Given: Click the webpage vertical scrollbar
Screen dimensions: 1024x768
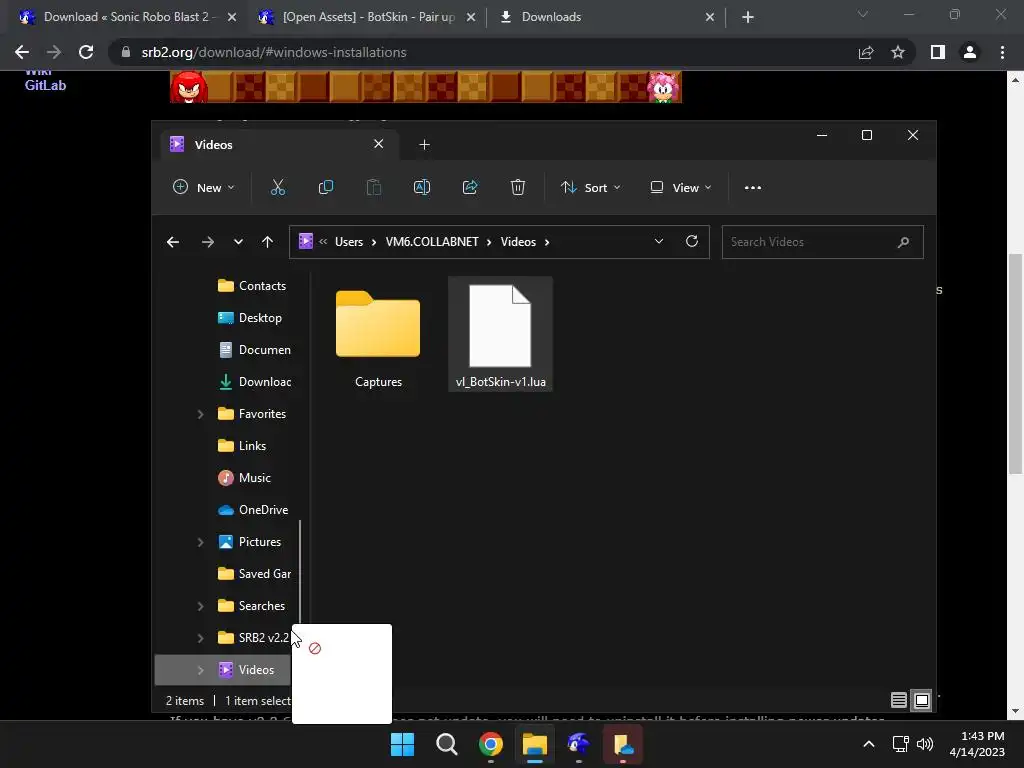Looking at the screenshot, I should coord(1015,363).
